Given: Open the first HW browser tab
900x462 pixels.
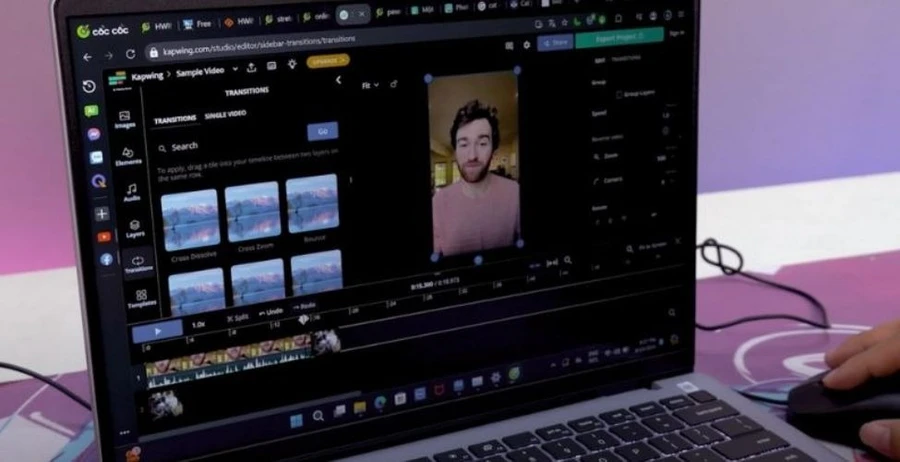Looking at the screenshot, I should tap(156, 26).
